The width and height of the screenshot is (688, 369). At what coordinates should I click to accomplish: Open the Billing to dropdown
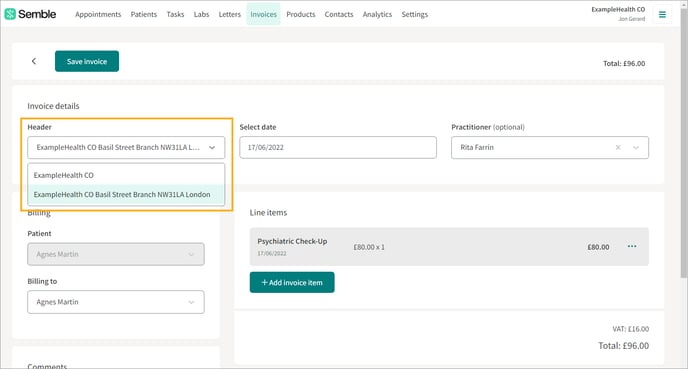coord(116,302)
